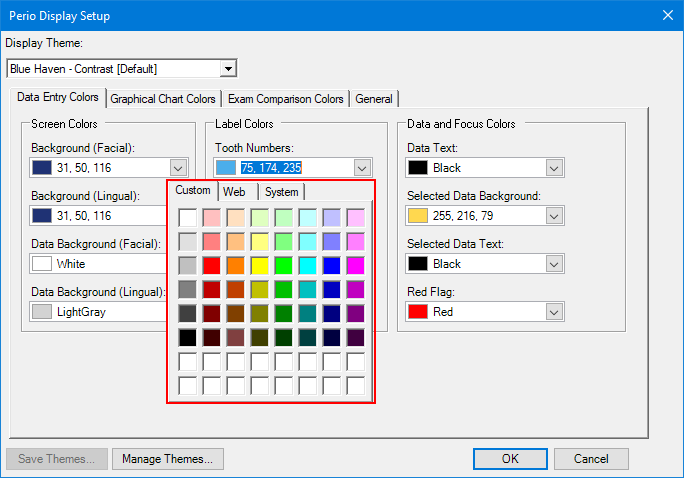Switch to the Web tab in color picker
684x478 pixels.
(234, 192)
